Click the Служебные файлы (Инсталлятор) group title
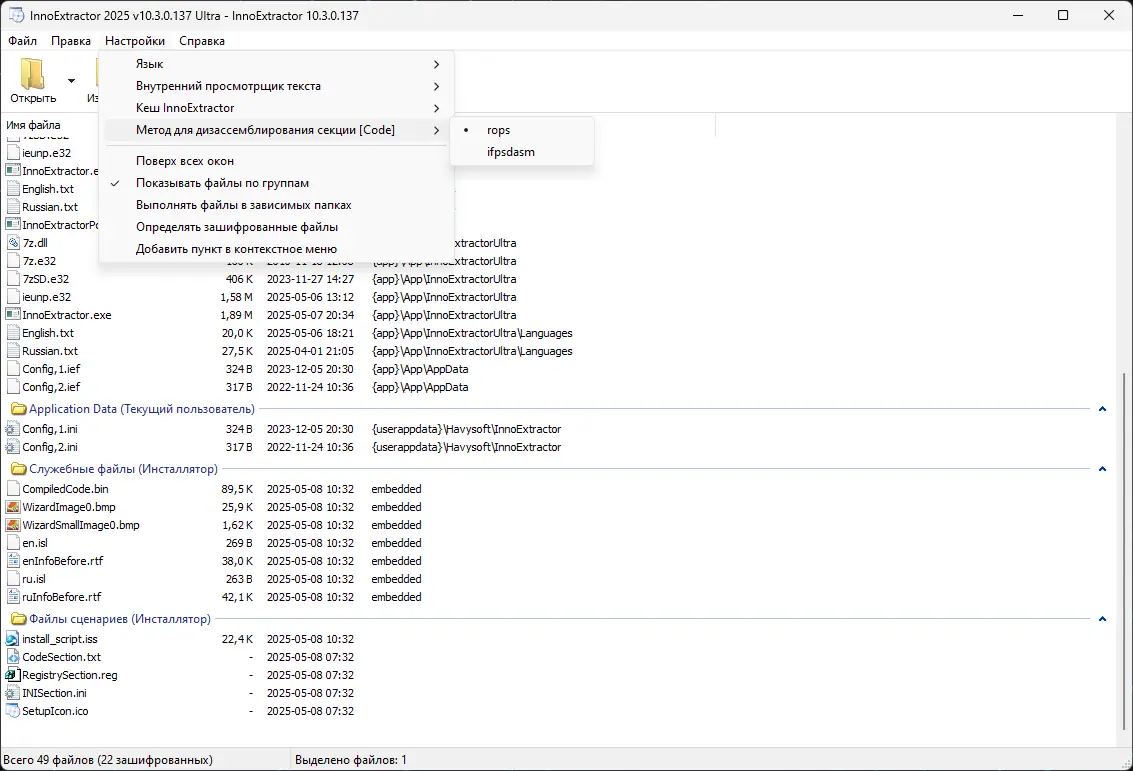Image resolution: width=1133 pixels, height=771 pixels. coord(123,469)
